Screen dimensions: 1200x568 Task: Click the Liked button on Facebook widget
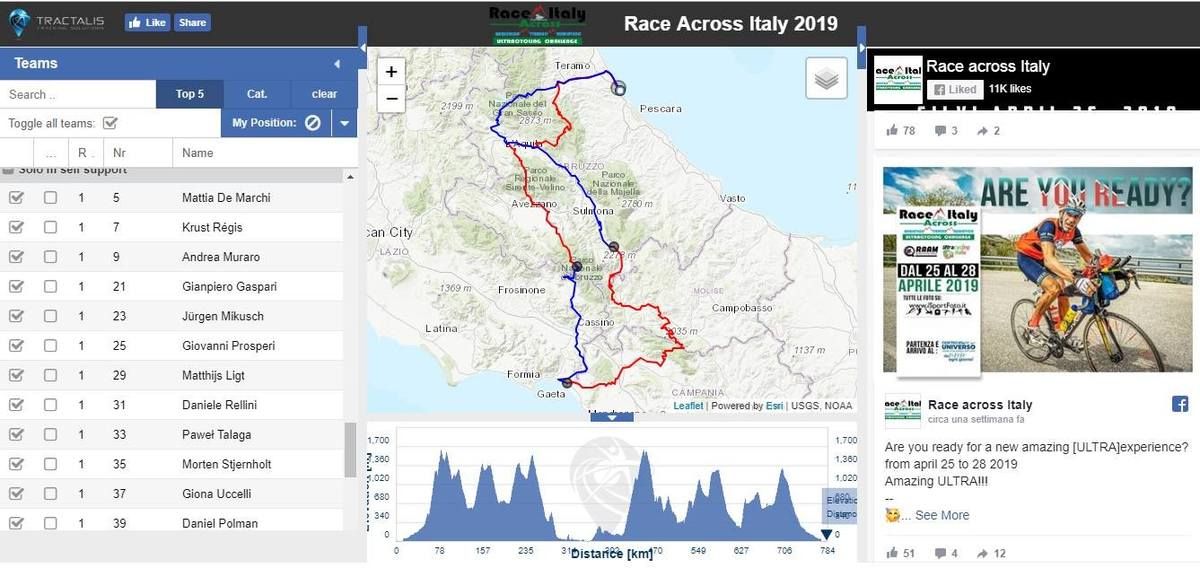click(955, 89)
